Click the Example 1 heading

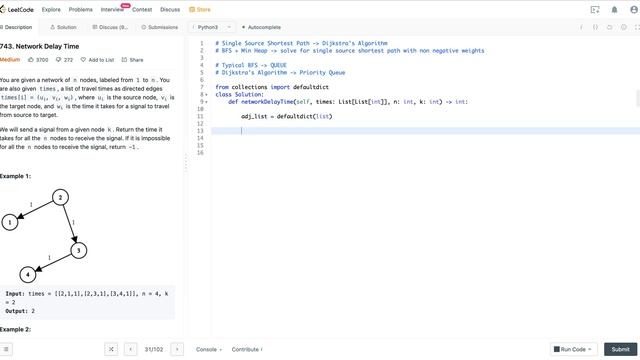[x=16, y=176]
